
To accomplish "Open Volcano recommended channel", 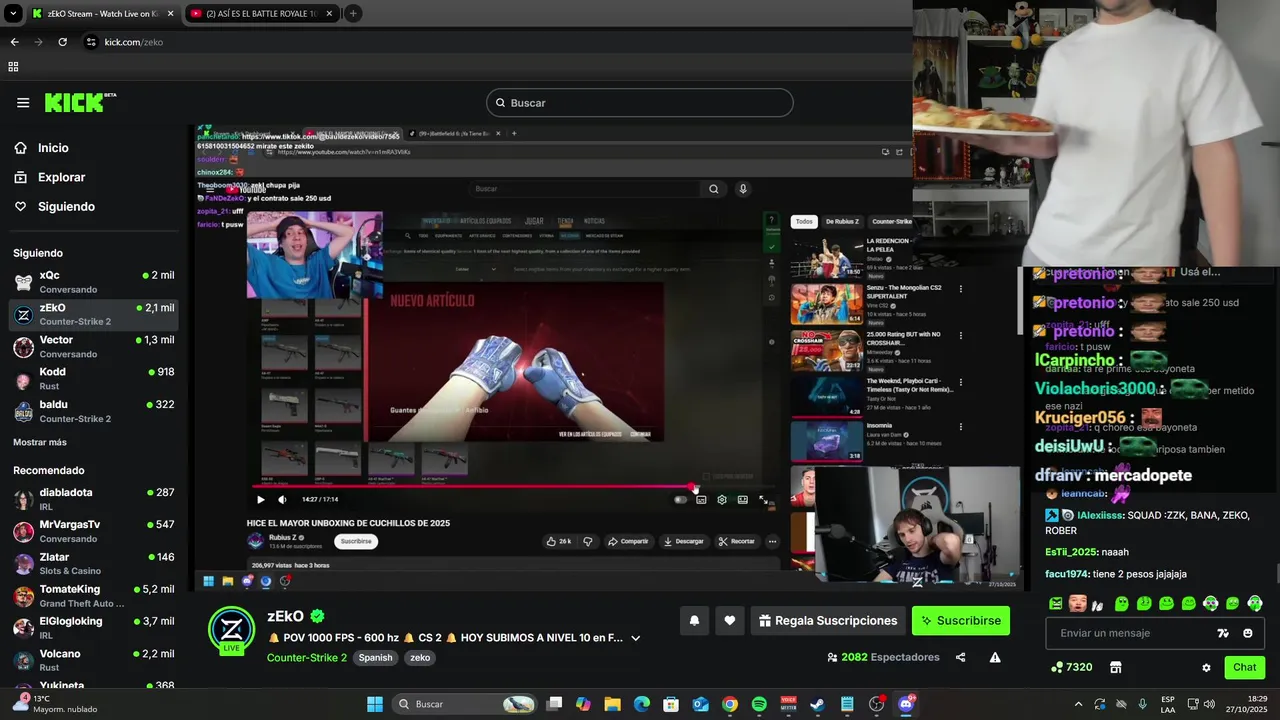I will 94,660.
